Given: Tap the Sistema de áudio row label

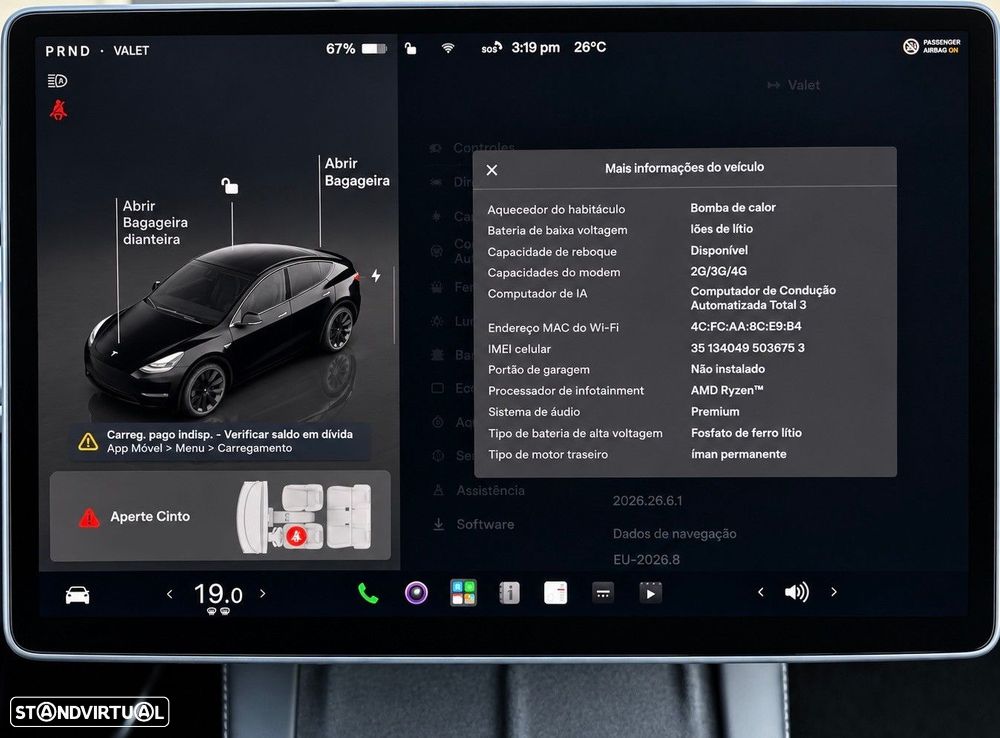Looking at the screenshot, I should pos(534,412).
